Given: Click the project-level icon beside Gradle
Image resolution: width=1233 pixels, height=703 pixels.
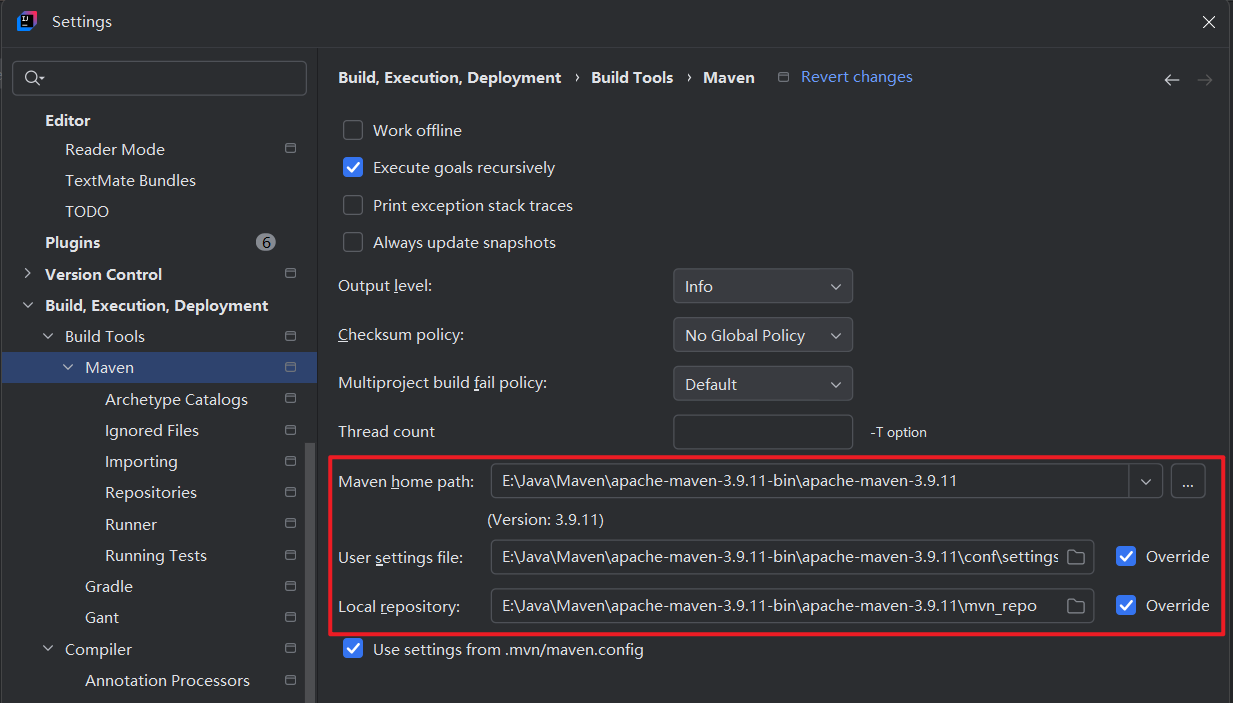Looking at the screenshot, I should (x=290, y=586).
